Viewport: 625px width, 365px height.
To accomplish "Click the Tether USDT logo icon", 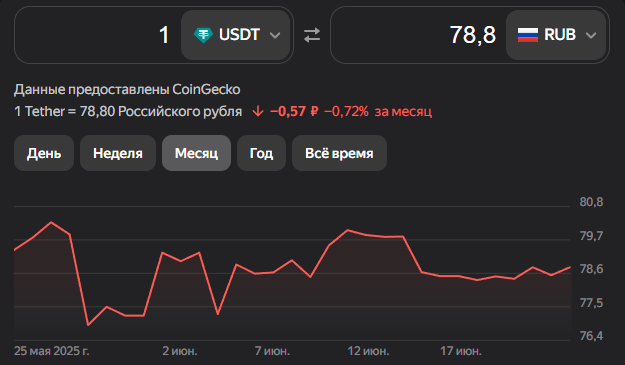I will [203, 35].
